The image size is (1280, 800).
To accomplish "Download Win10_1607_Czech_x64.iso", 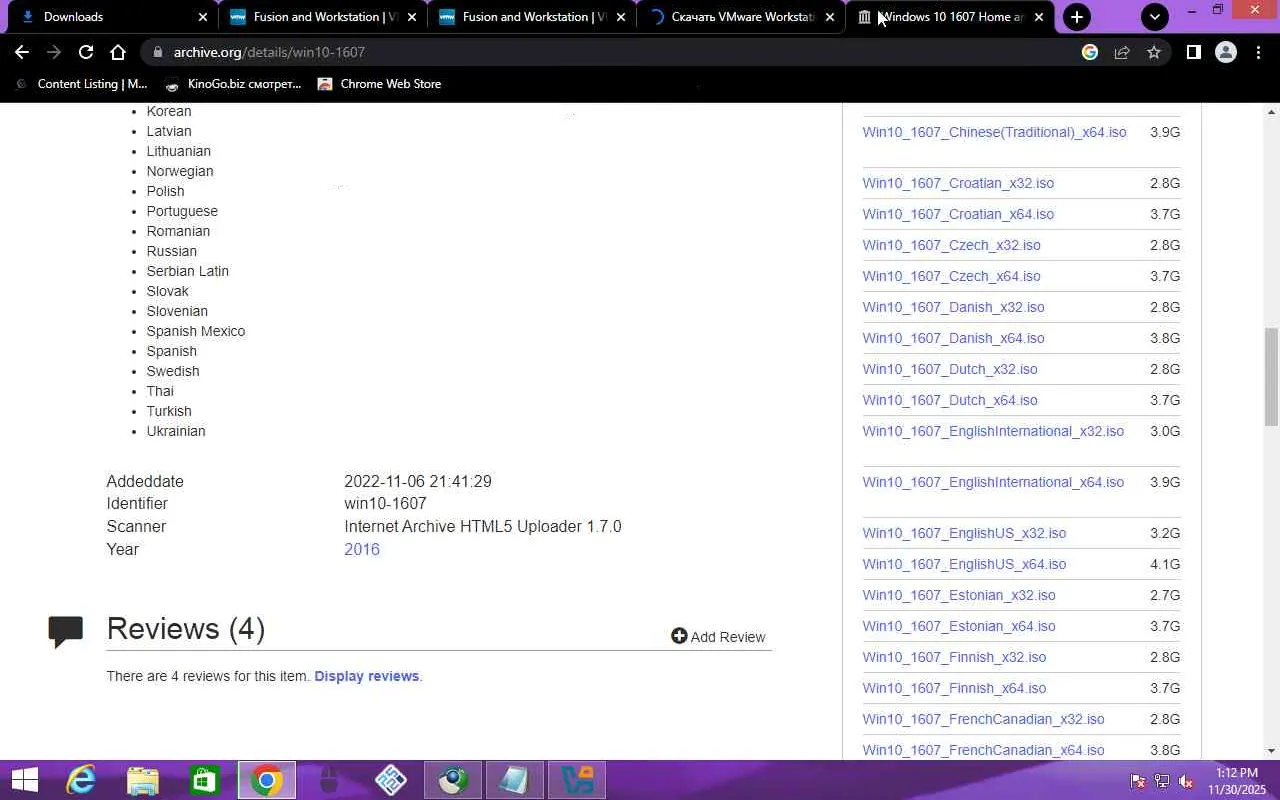I will click(x=951, y=276).
